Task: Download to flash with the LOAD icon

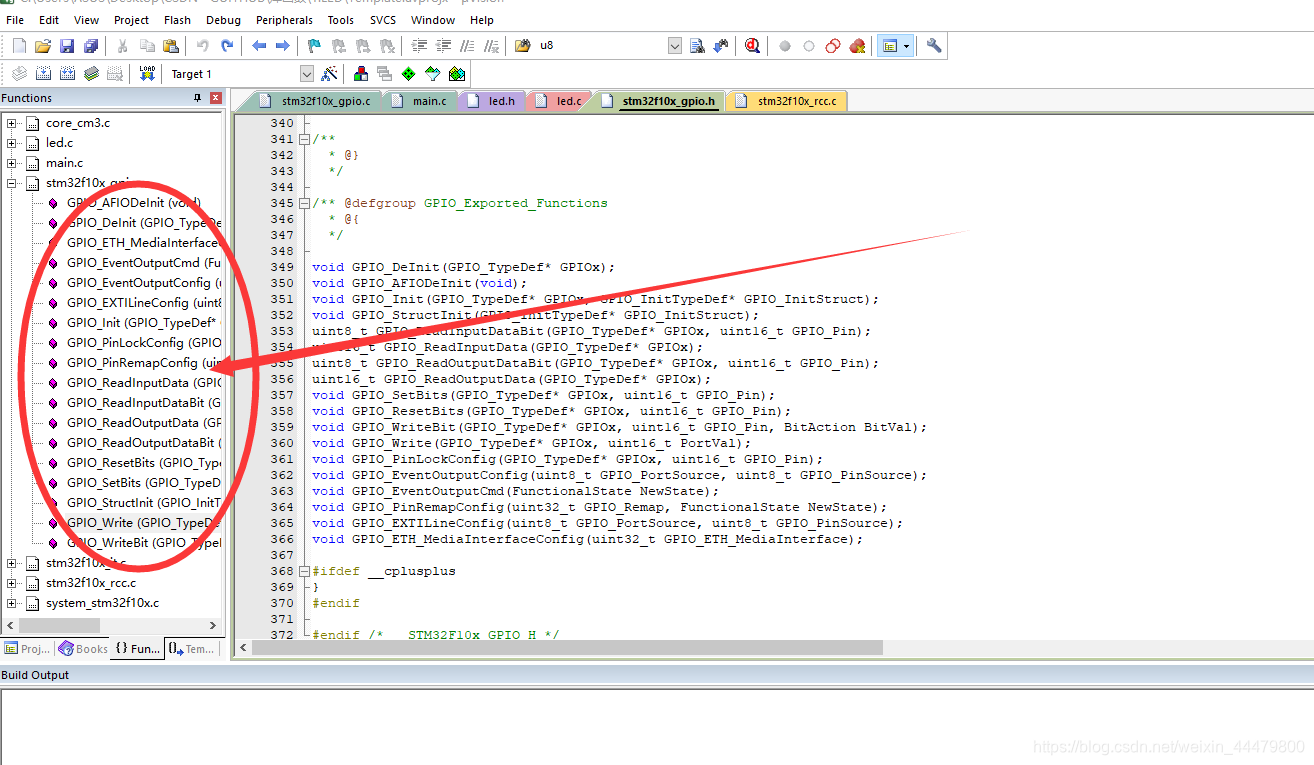Action: (147, 74)
